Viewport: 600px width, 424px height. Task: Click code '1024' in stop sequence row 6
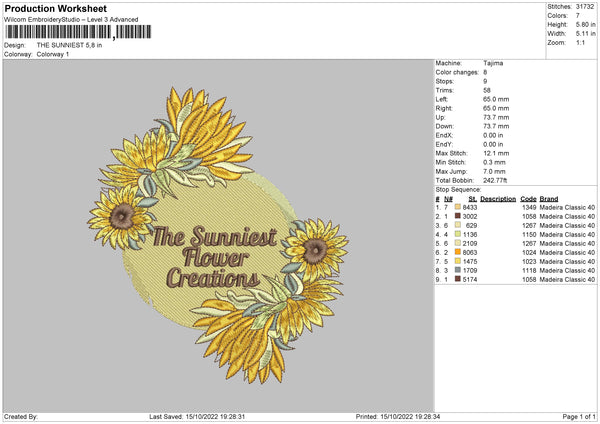pyautogui.click(x=529, y=253)
